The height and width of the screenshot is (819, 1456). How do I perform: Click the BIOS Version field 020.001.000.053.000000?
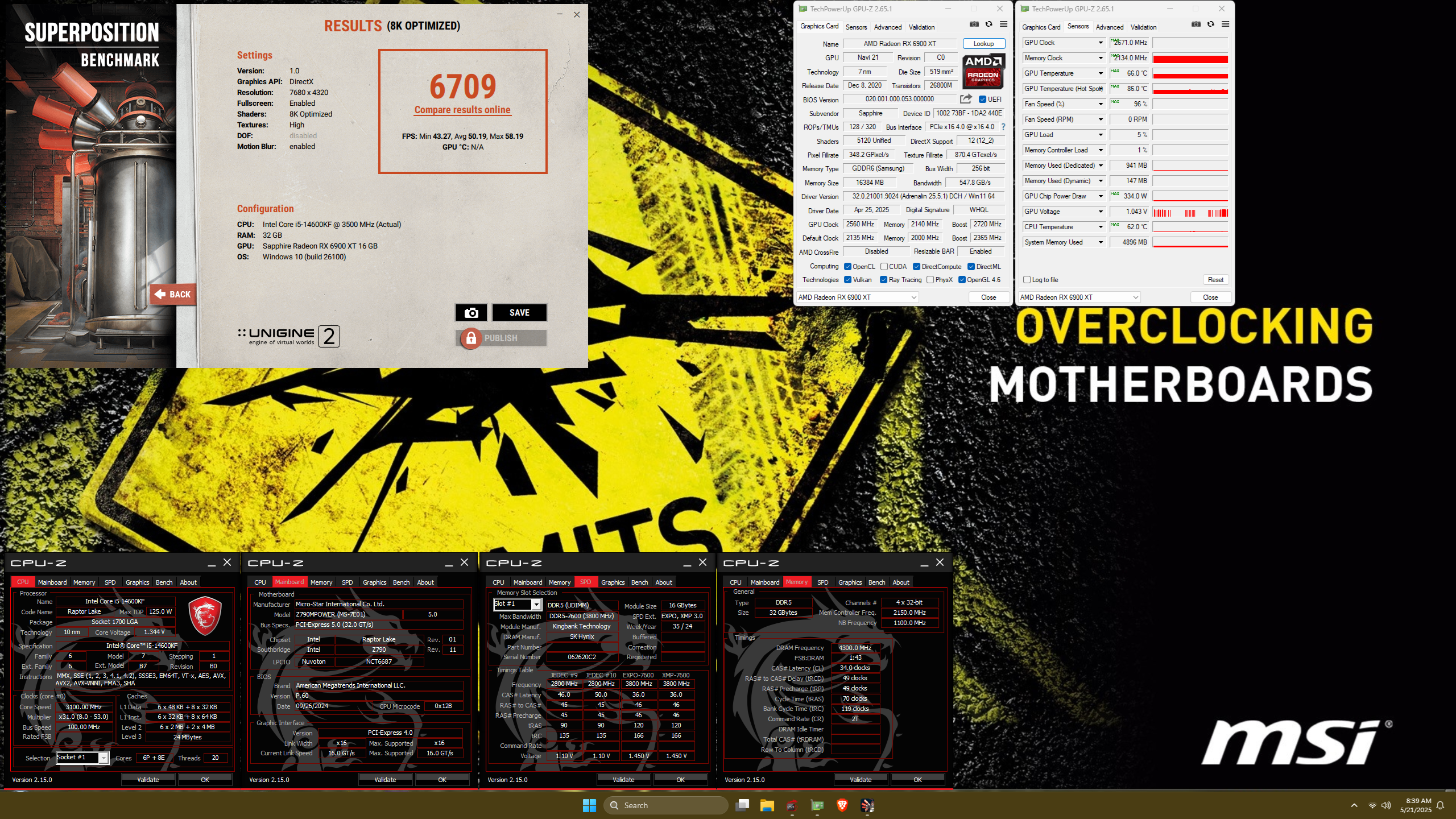pos(900,99)
